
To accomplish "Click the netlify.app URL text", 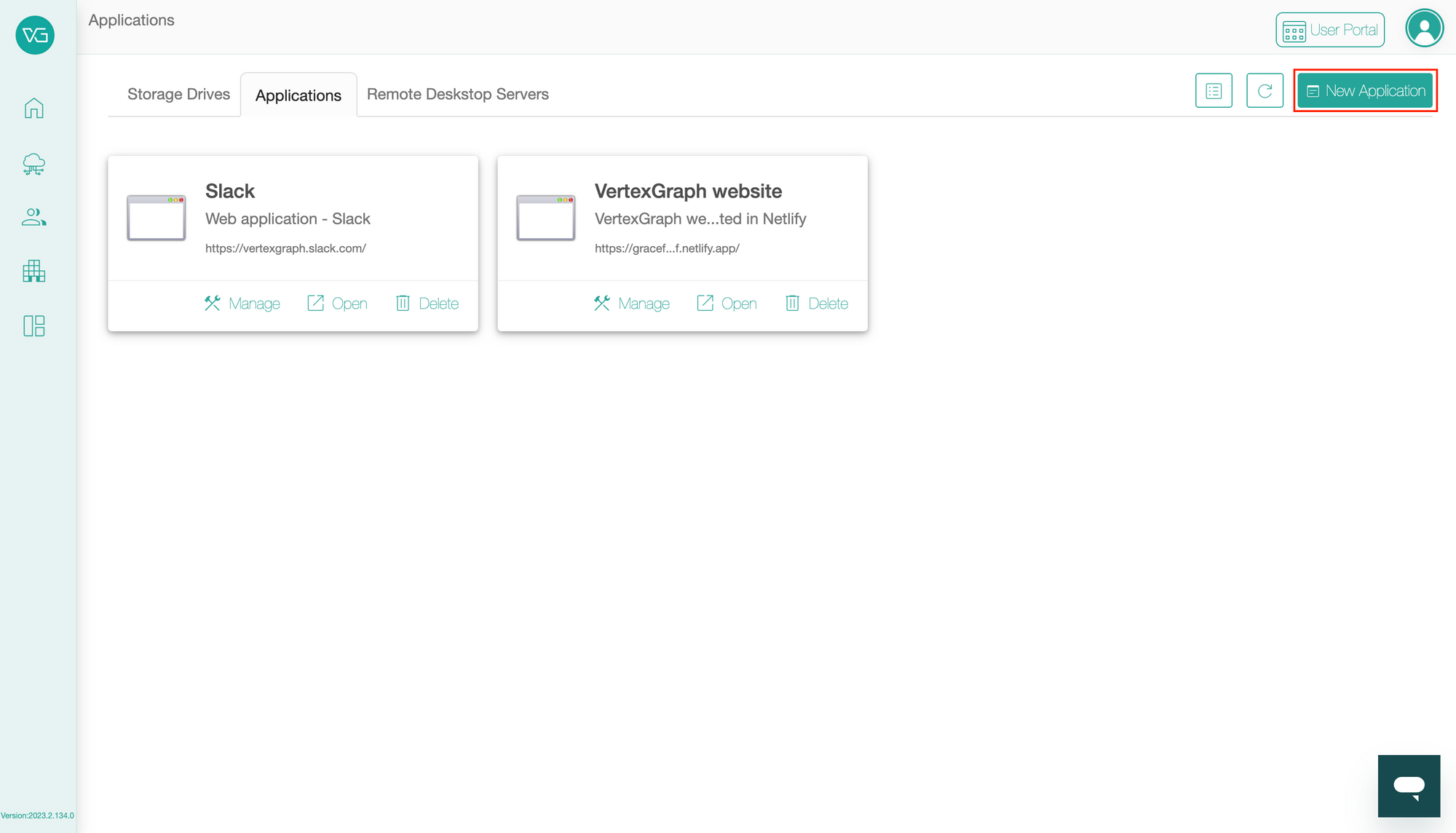I will pos(667,248).
